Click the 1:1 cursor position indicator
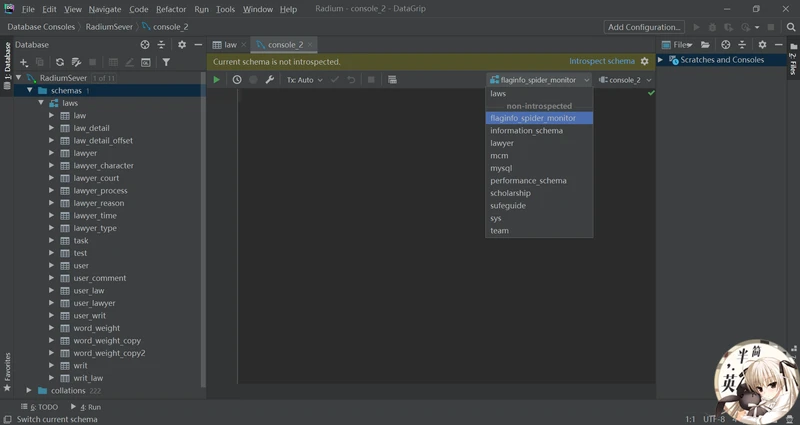The image size is (800, 425). [x=690, y=419]
